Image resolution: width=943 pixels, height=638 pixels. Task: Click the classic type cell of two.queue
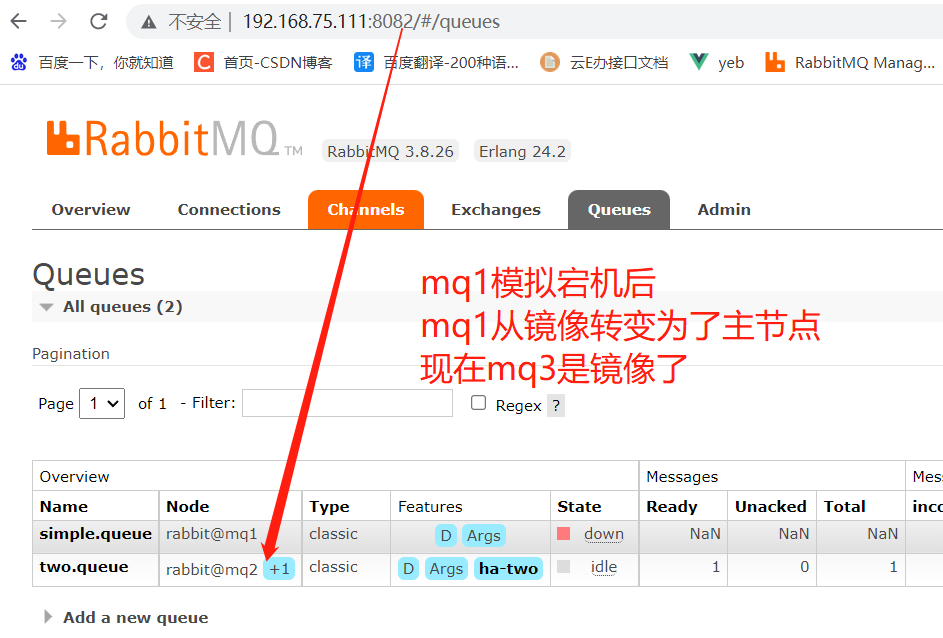(x=333, y=567)
